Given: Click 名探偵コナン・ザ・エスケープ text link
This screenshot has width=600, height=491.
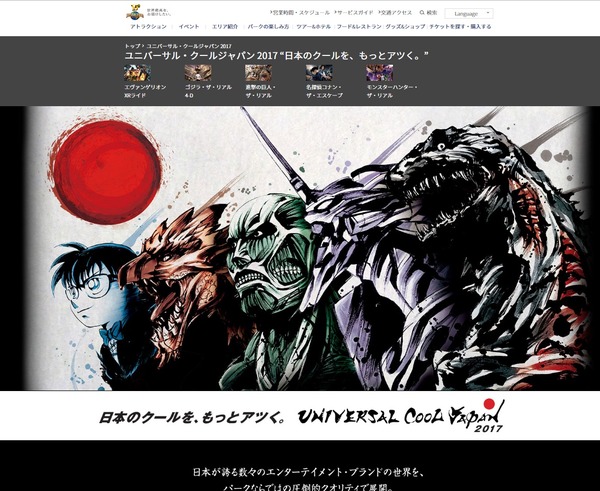Looking at the screenshot, I should point(324,91).
